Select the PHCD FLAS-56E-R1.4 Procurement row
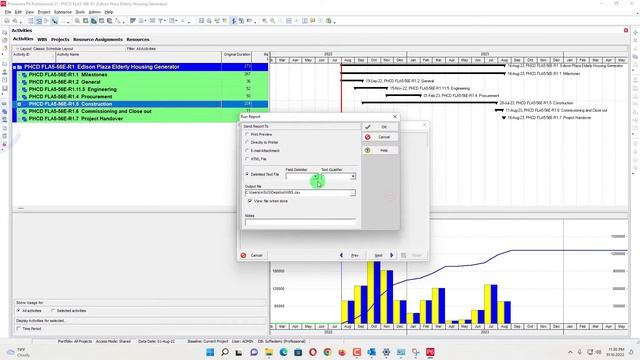The image size is (640, 360). 140,97
